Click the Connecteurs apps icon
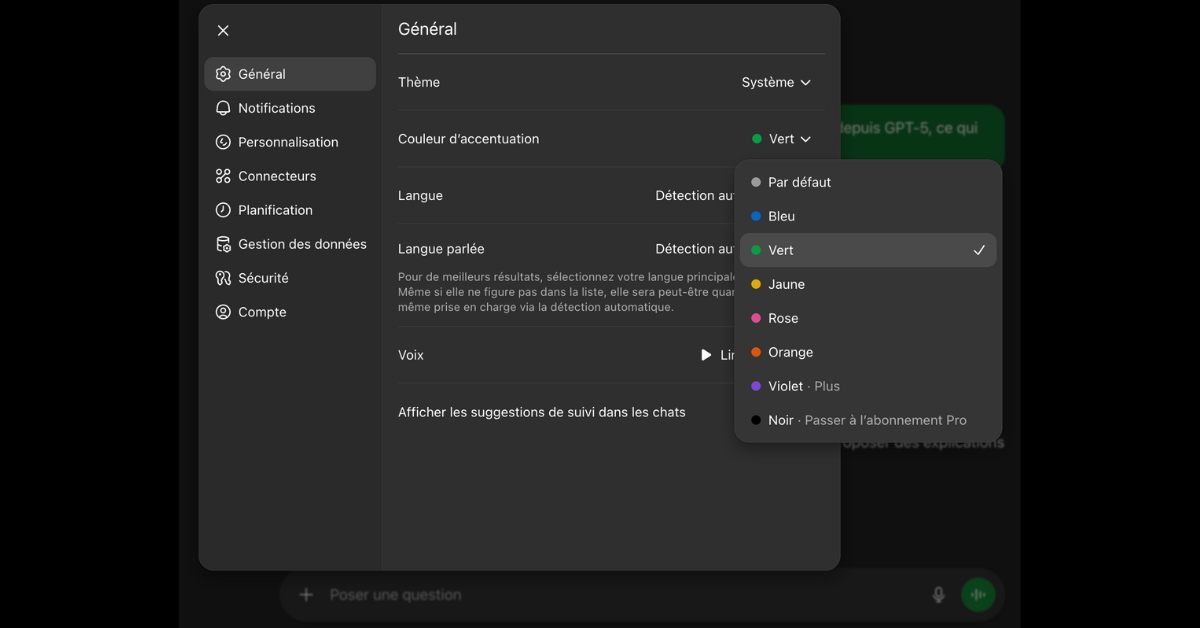 (223, 176)
